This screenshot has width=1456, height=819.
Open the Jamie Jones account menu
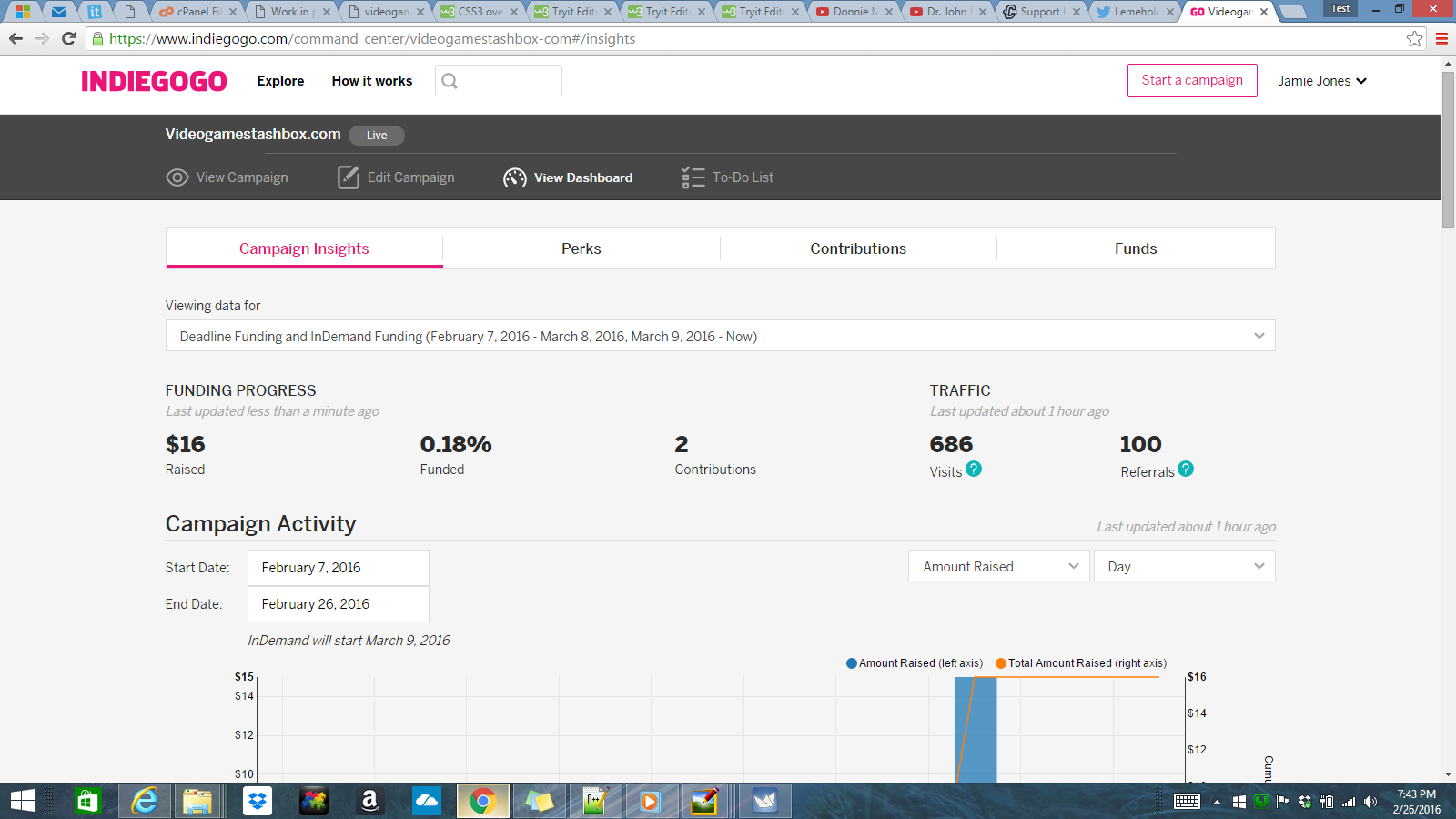pyautogui.click(x=1321, y=80)
